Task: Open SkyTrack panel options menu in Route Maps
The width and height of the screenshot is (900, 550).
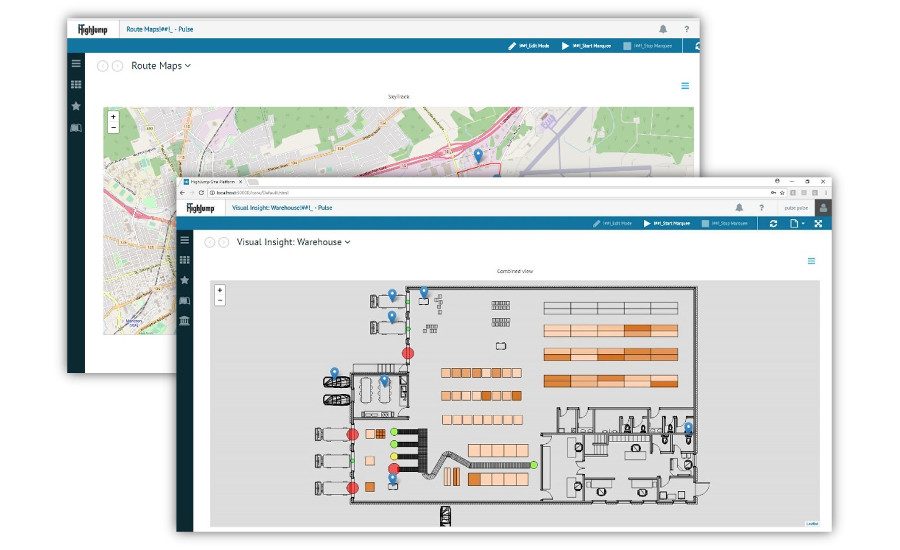Action: 685,86
